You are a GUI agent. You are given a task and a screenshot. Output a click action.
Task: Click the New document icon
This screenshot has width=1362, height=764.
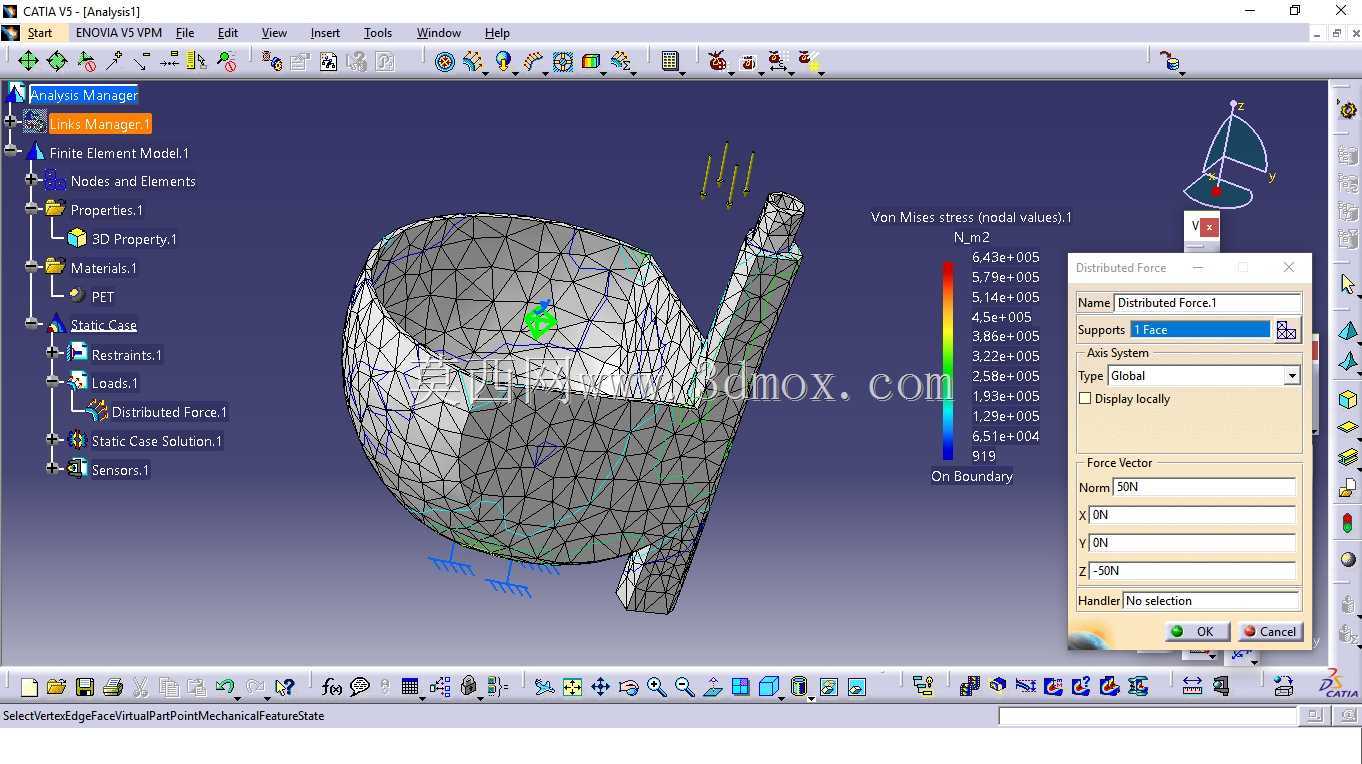(29, 687)
